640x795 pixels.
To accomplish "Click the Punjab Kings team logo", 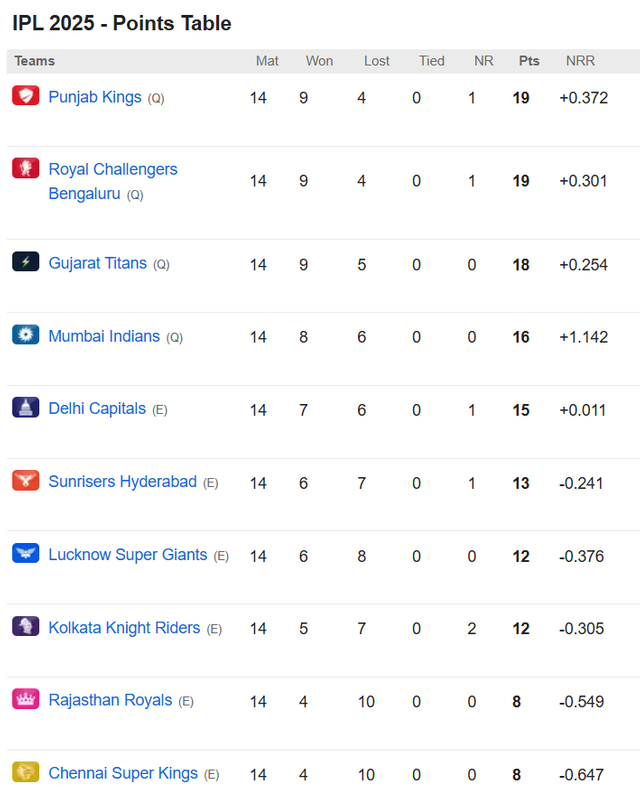I will point(25,95).
